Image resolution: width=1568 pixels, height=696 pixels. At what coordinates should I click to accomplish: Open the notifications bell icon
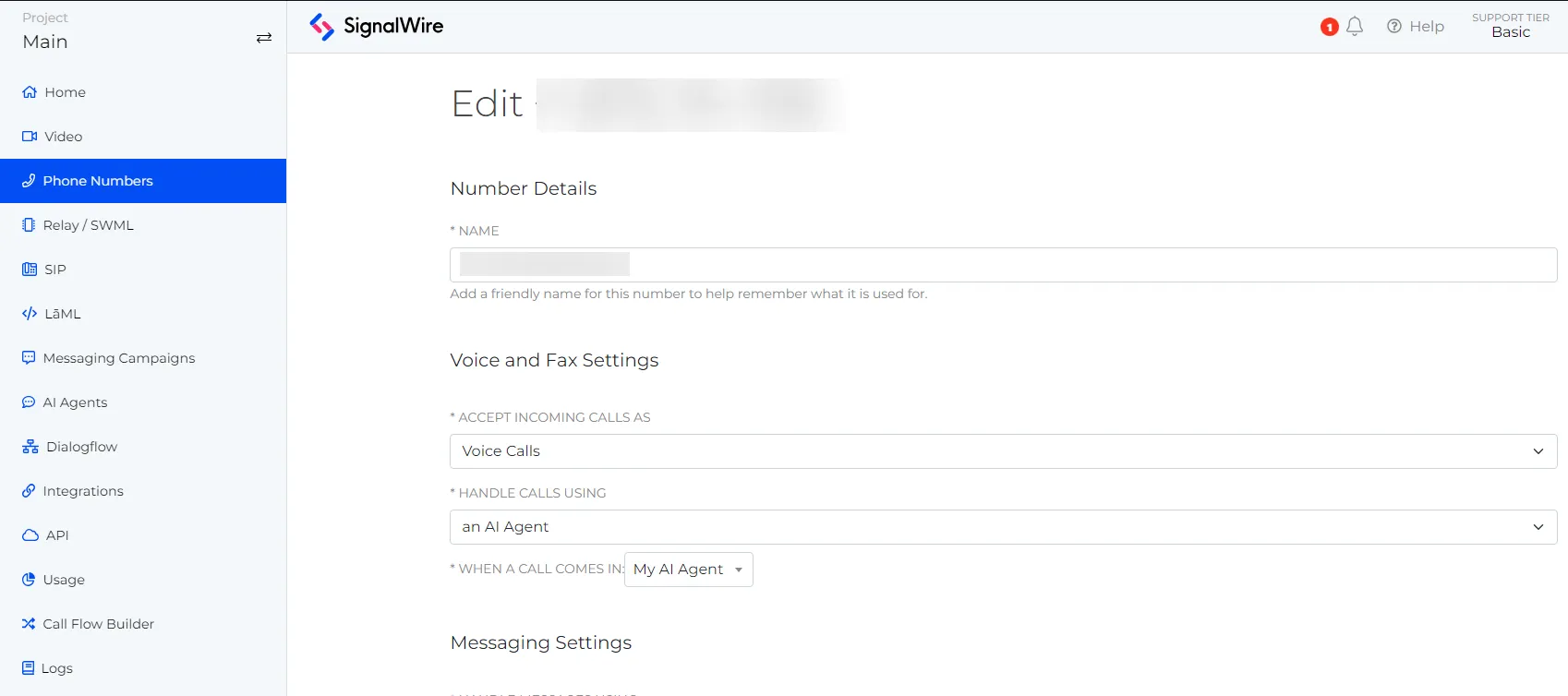[x=1355, y=27]
